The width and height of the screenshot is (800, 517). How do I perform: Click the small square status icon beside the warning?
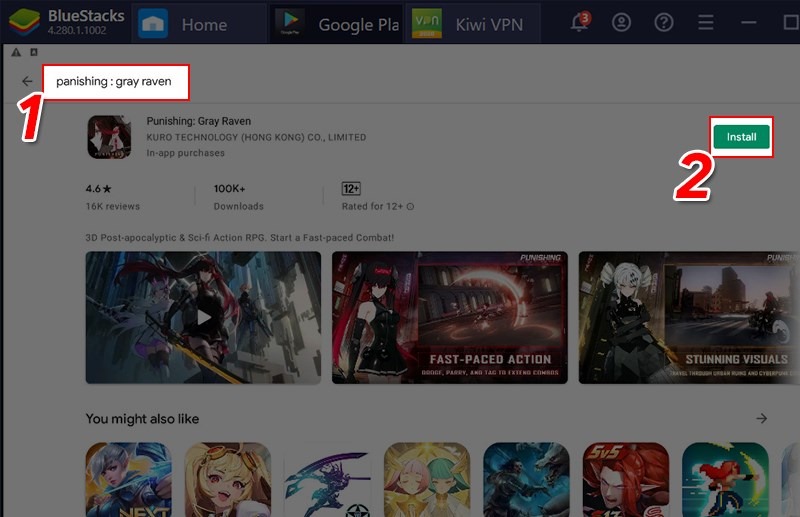(34, 52)
